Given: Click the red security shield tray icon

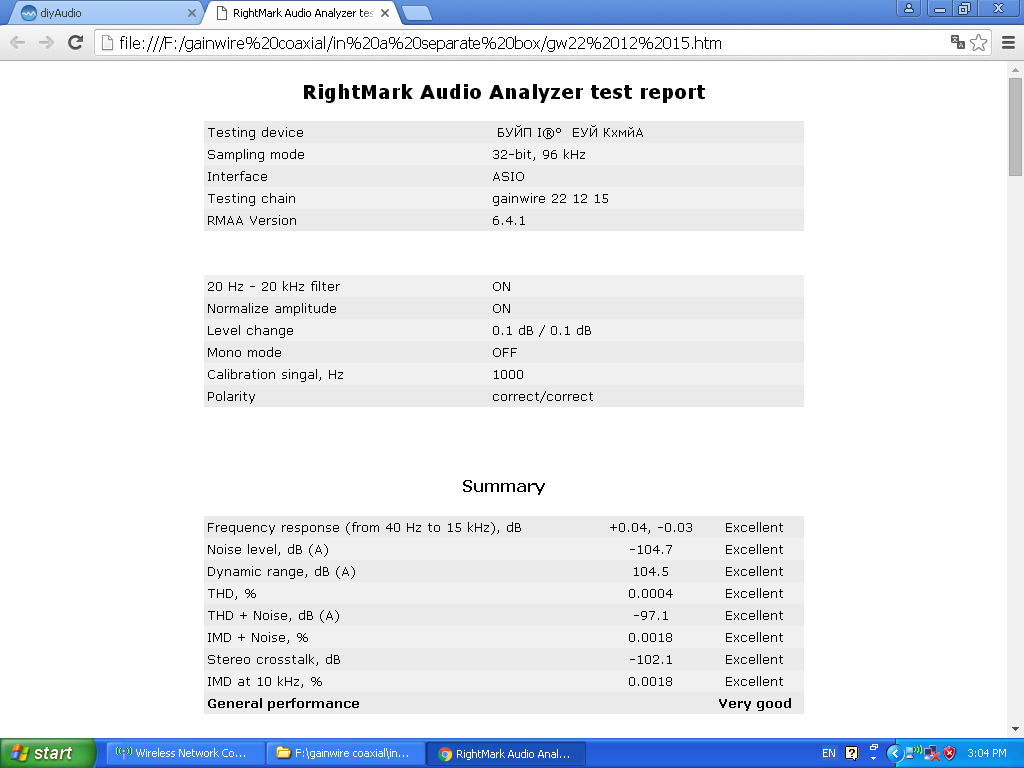Looking at the screenshot, I should [x=950, y=753].
